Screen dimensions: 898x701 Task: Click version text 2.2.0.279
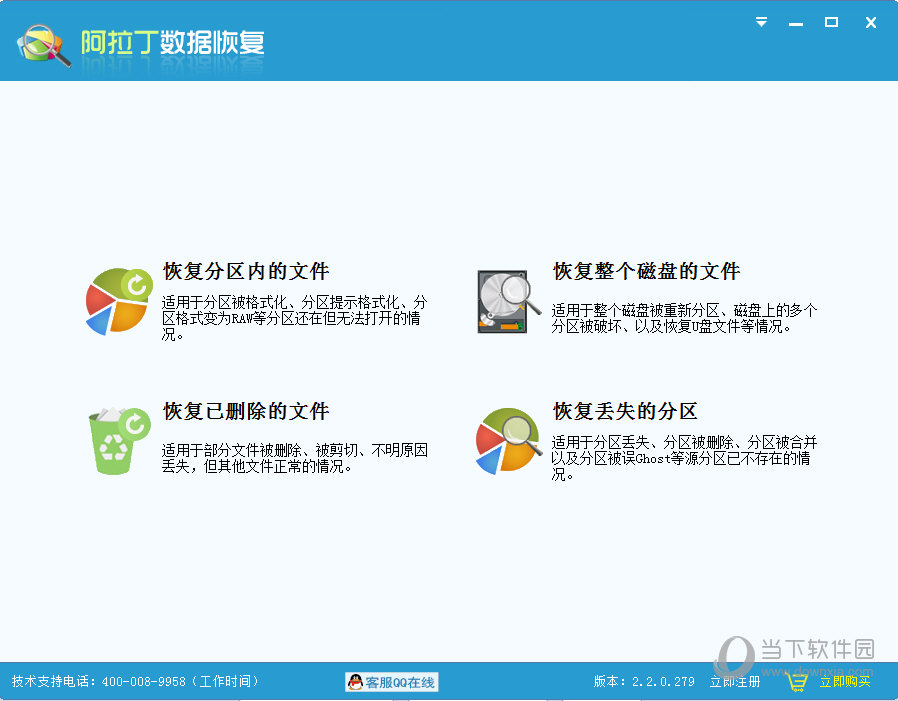pyautogui.click(x=663, y=682)
